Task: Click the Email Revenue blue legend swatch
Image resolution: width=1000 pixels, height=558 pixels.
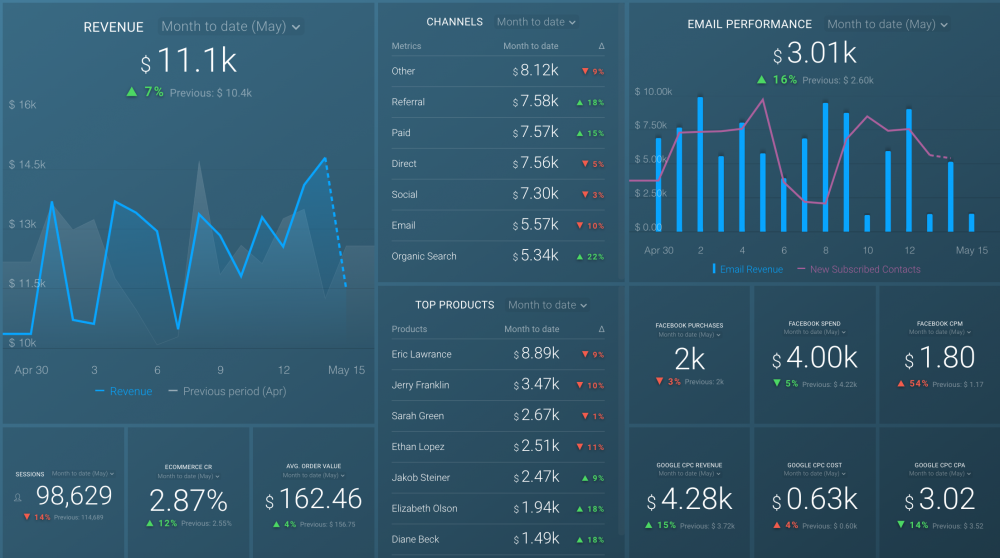Action: pos(714,269)
